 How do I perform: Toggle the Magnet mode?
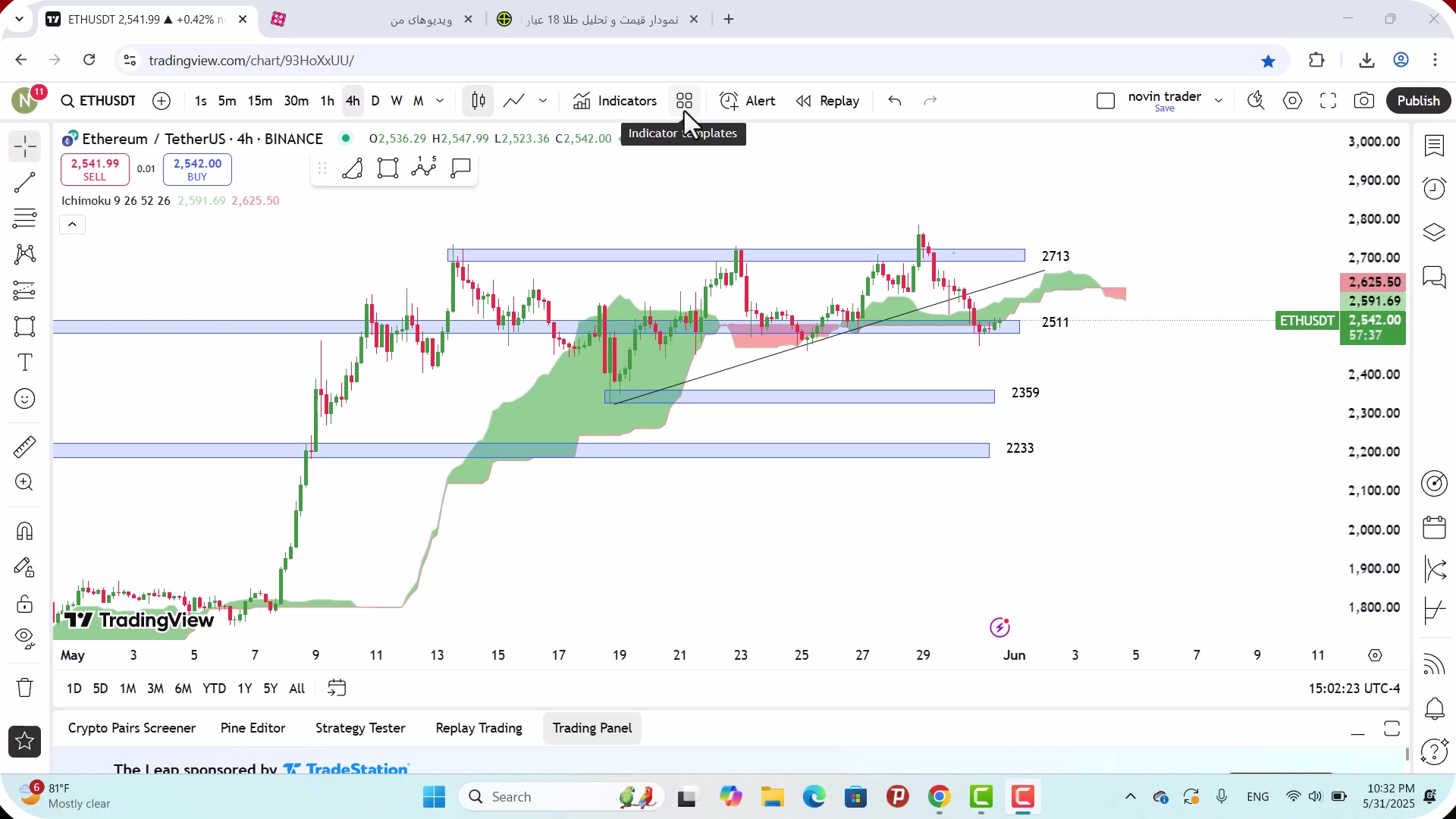click(24, 531)
